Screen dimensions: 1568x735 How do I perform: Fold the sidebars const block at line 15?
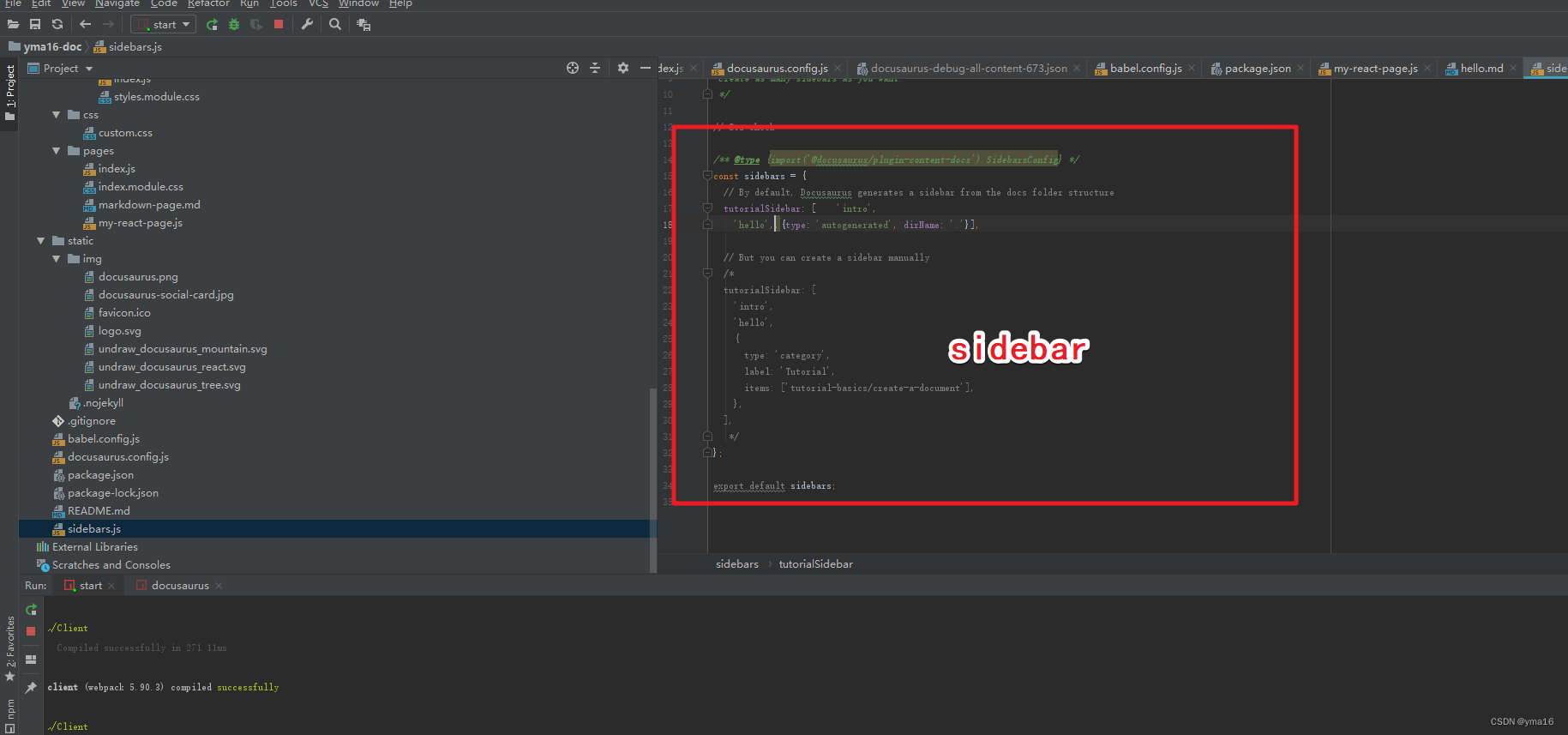(707, 176)
